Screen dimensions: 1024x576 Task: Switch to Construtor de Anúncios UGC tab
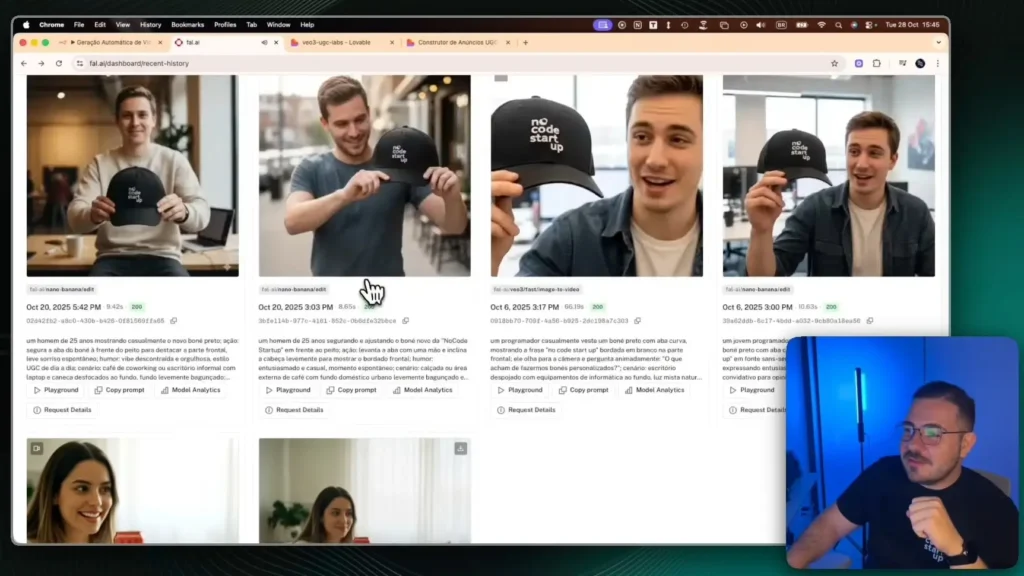[x=456, y=42]
